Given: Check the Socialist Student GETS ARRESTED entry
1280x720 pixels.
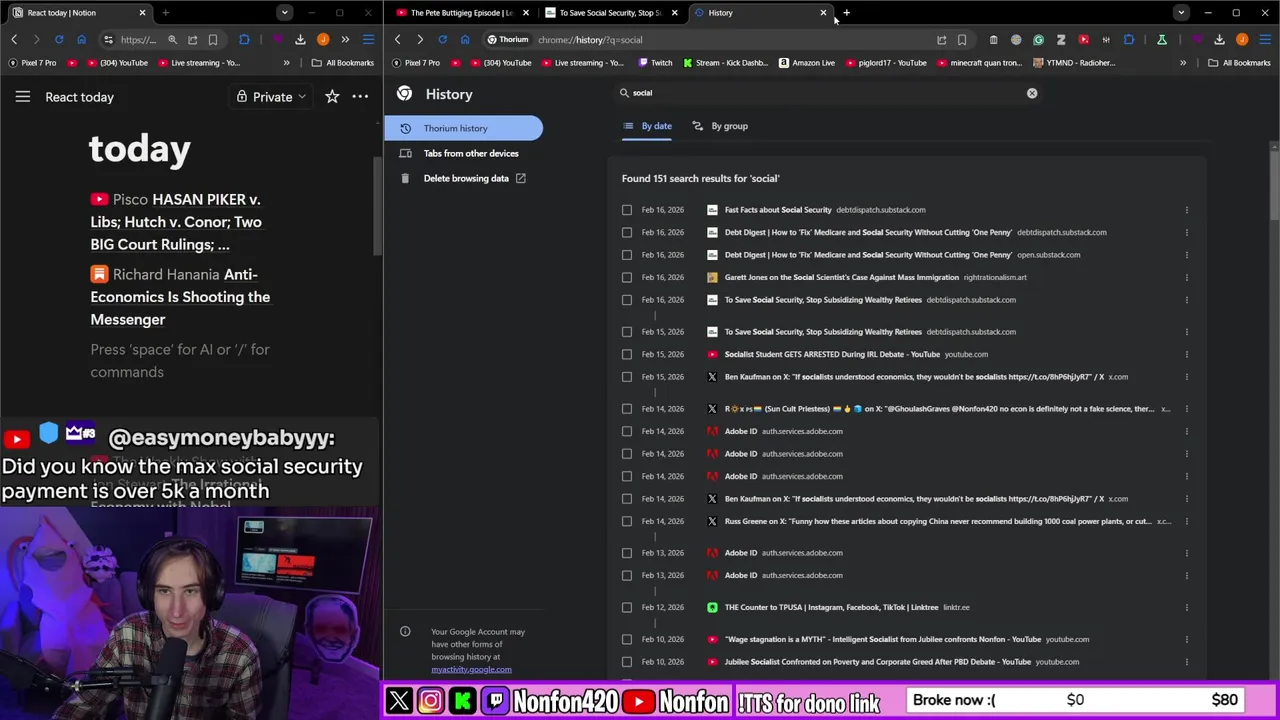Looking at the screenshot, I should click(627, 354).
